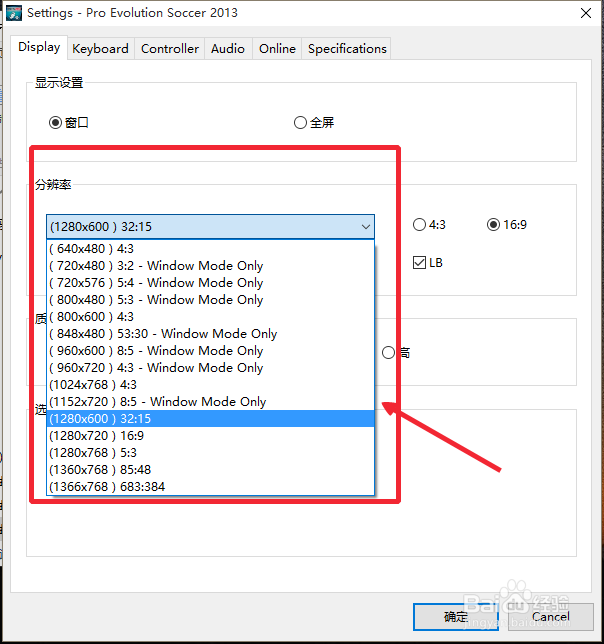Open the Audio tab

coord(228,48)
